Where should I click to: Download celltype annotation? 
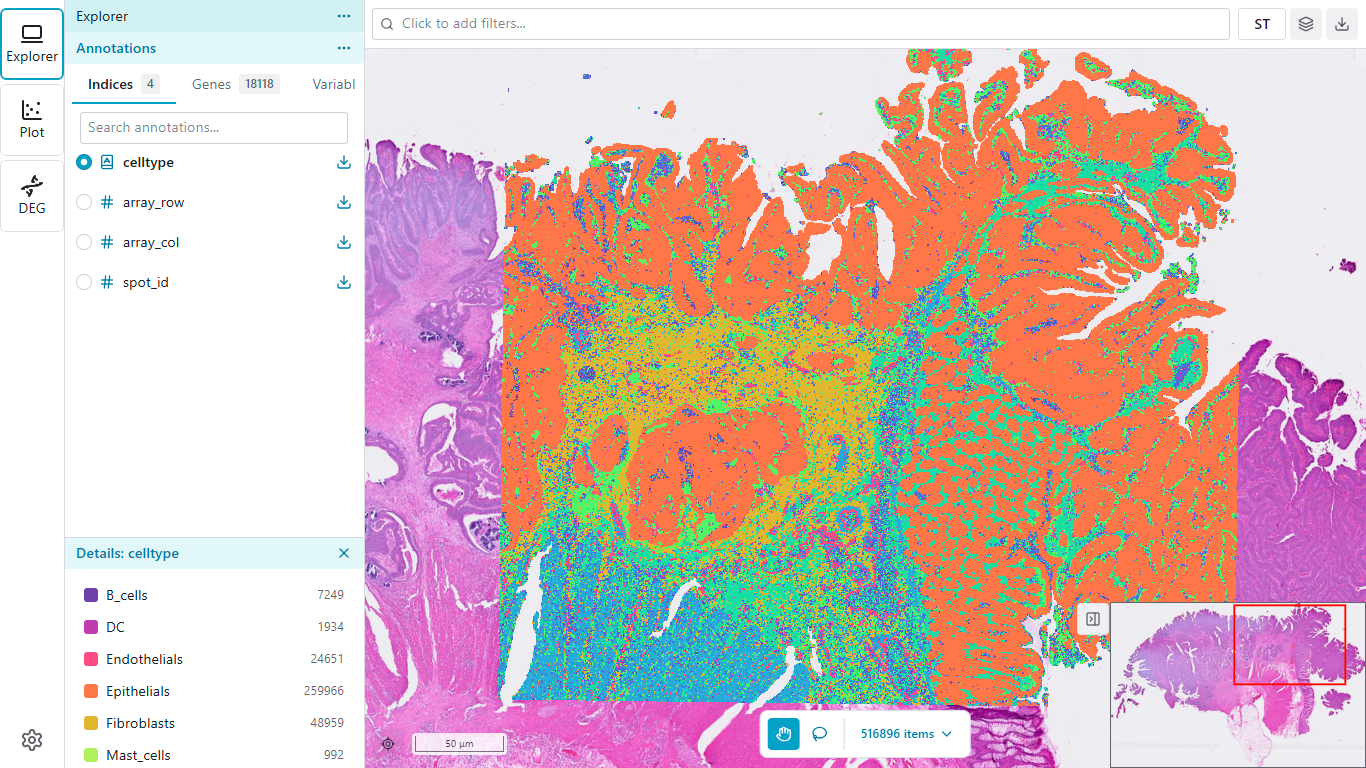click(x=344, y=162)
